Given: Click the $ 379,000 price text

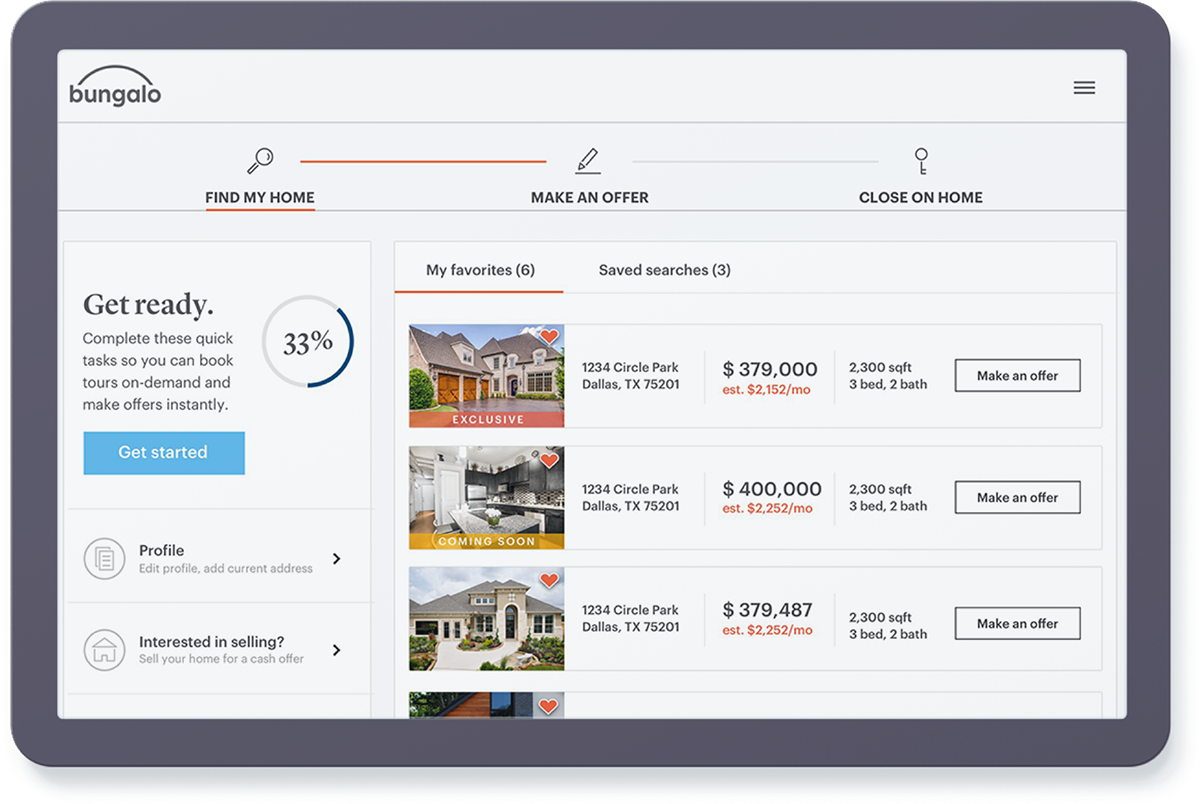Looking at the screenshot, I should (770, 369).
